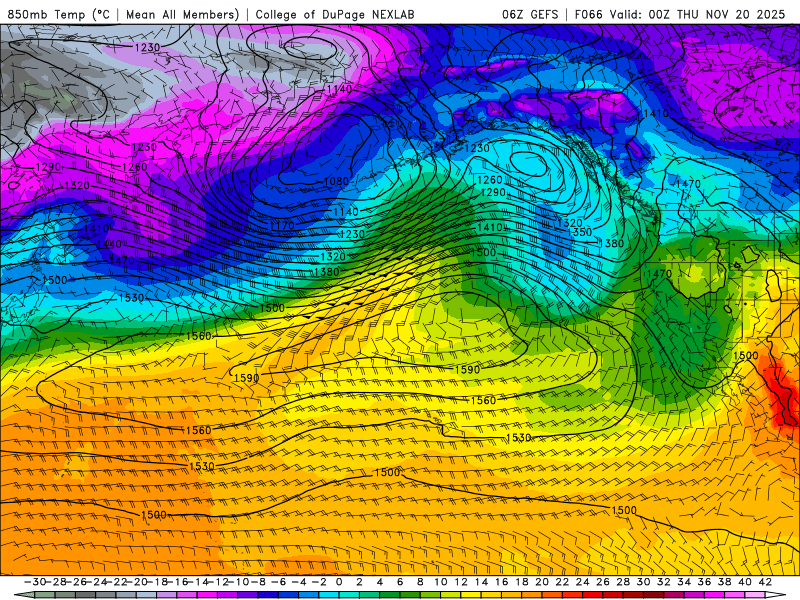800x600 pixels.
Task: Click the 6 value on temperature scale
Action: pyautogui.click(x=400, y=582)
